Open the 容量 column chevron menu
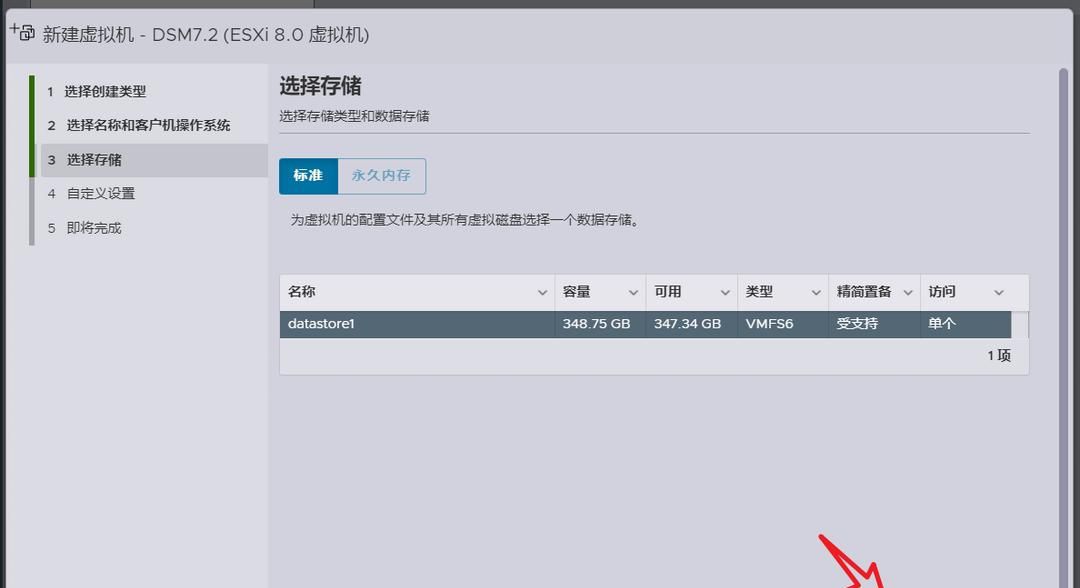Screen dimensions: 1080x588 (x=633, y=293)
